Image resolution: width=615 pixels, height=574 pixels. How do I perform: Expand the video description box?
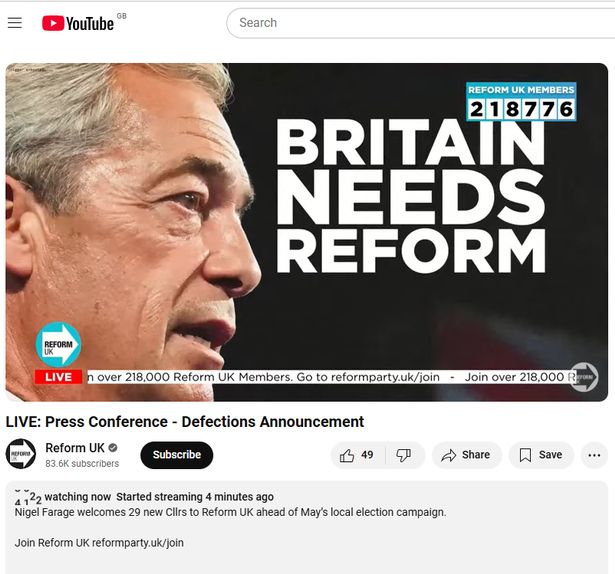(307, 528)
